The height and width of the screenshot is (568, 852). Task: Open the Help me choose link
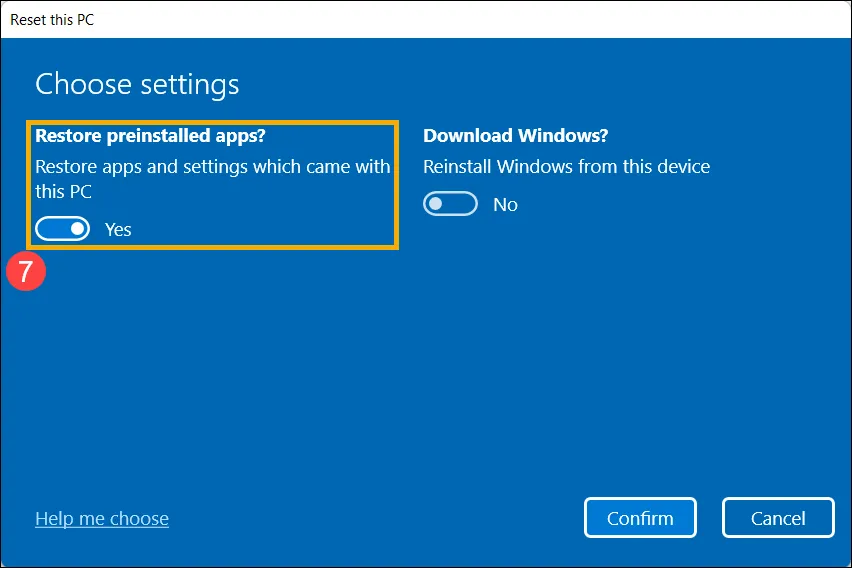101,518
